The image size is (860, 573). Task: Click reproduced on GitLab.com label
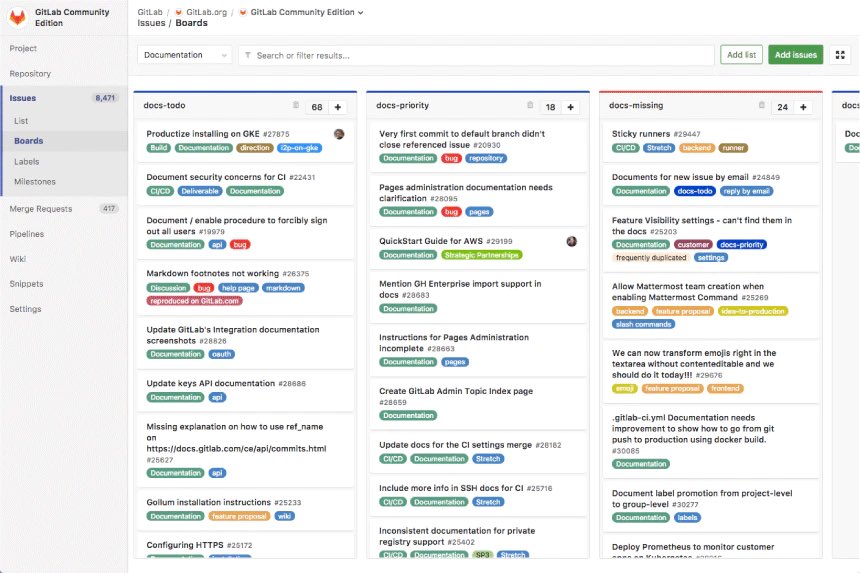point(195,301)
